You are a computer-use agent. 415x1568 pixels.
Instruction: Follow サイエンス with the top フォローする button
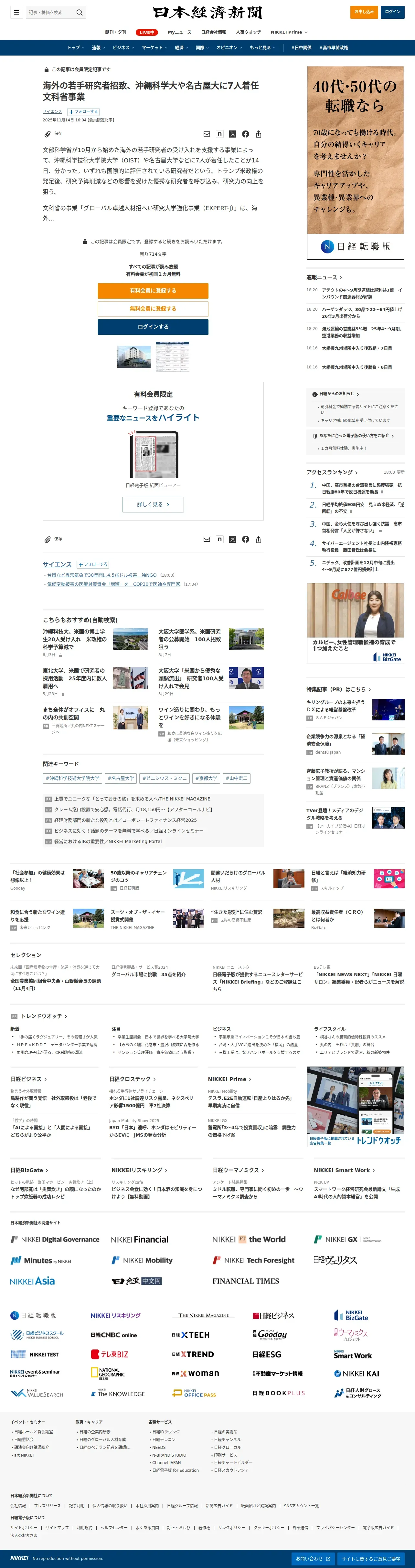pos(83,111)
